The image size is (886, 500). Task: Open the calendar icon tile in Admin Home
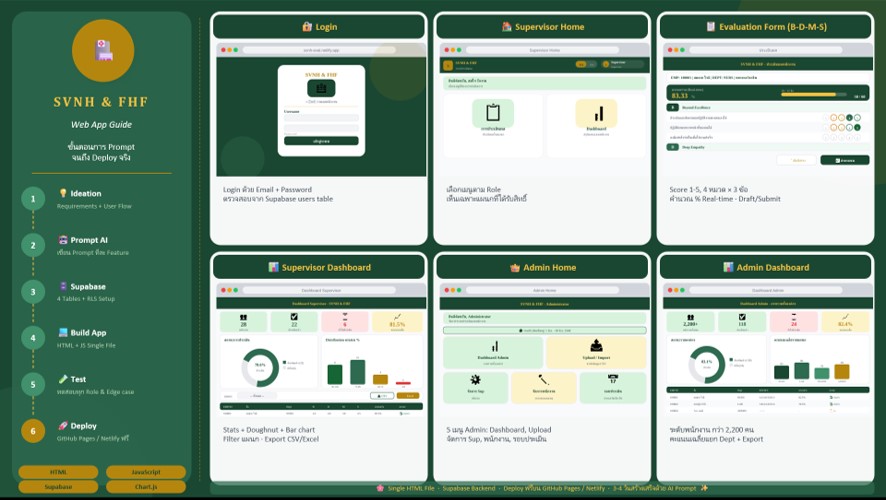(x=613, y=387)
